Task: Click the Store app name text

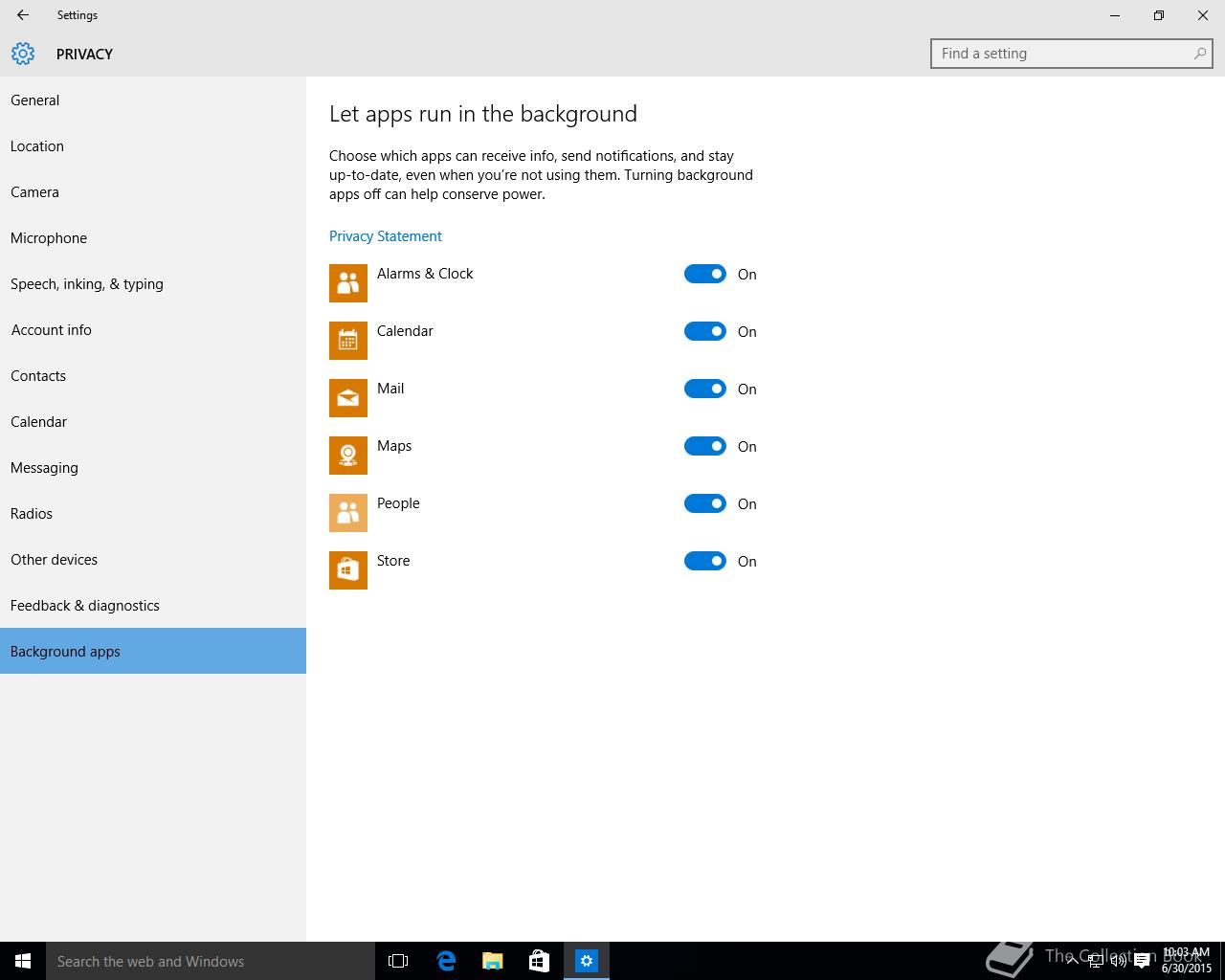Action: [393, 561]
